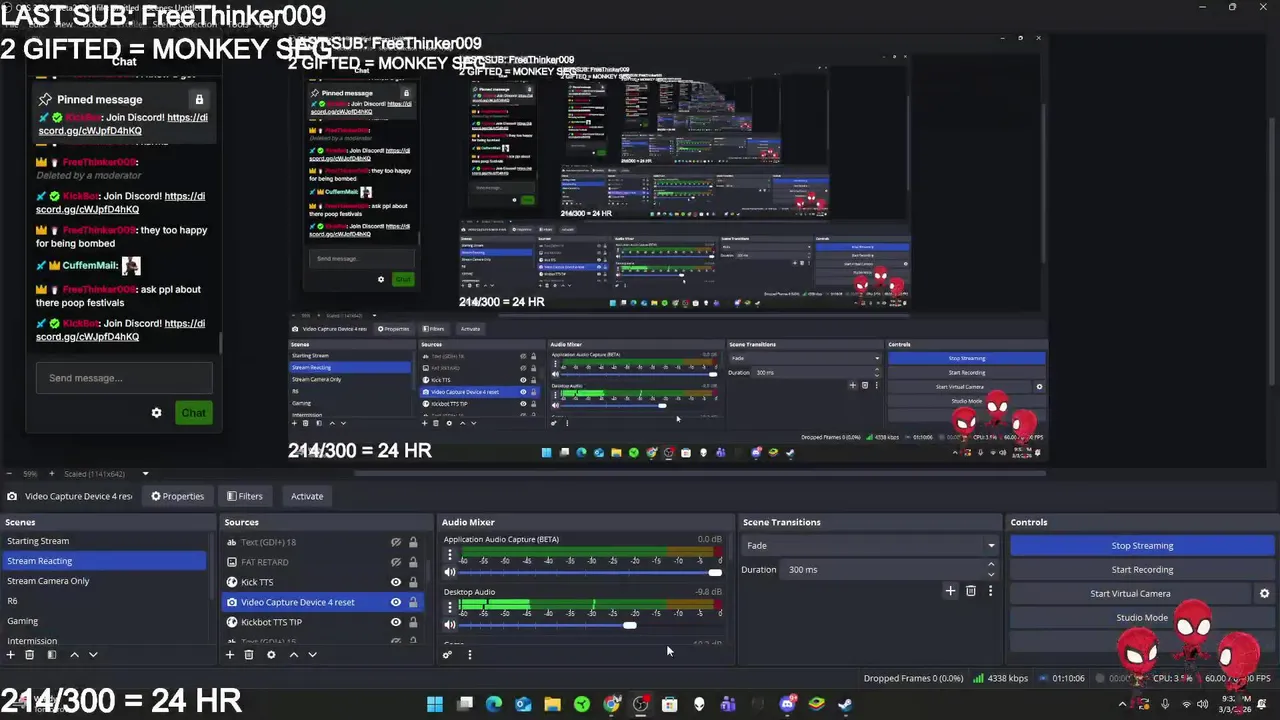Viewport: 1280px width, 720px height.
Task: Open Audio Mixer toolbar three-dot menu
Action: point(469,655)
